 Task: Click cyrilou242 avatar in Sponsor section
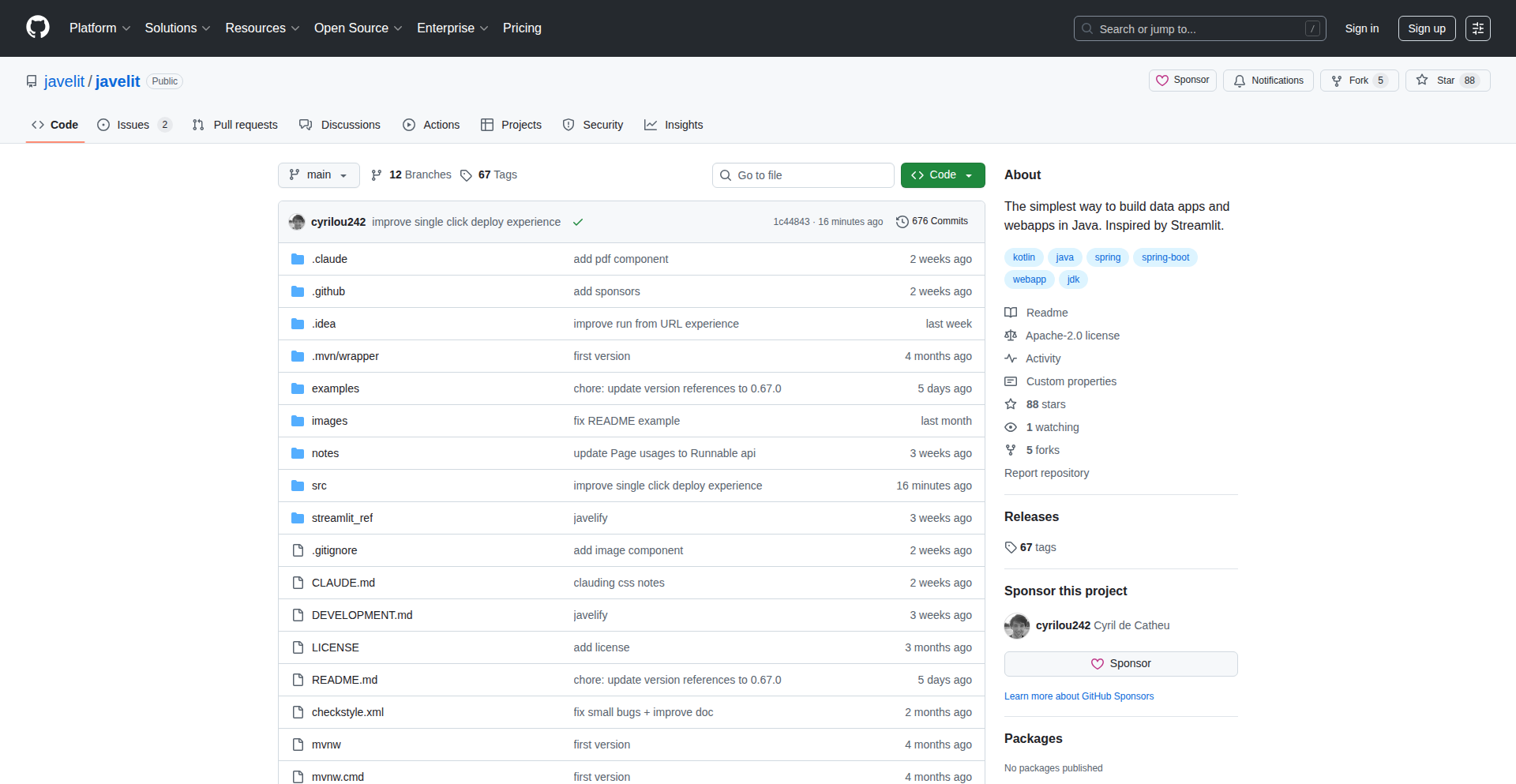[x=1017, y=626]
